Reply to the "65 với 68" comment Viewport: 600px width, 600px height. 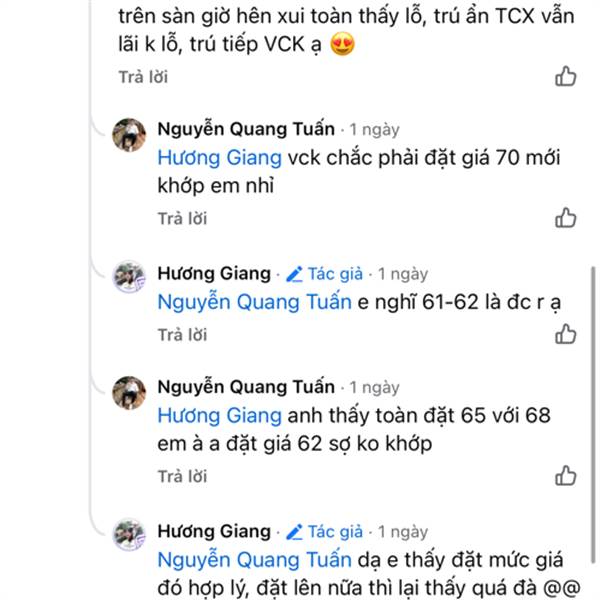[182, 475]
